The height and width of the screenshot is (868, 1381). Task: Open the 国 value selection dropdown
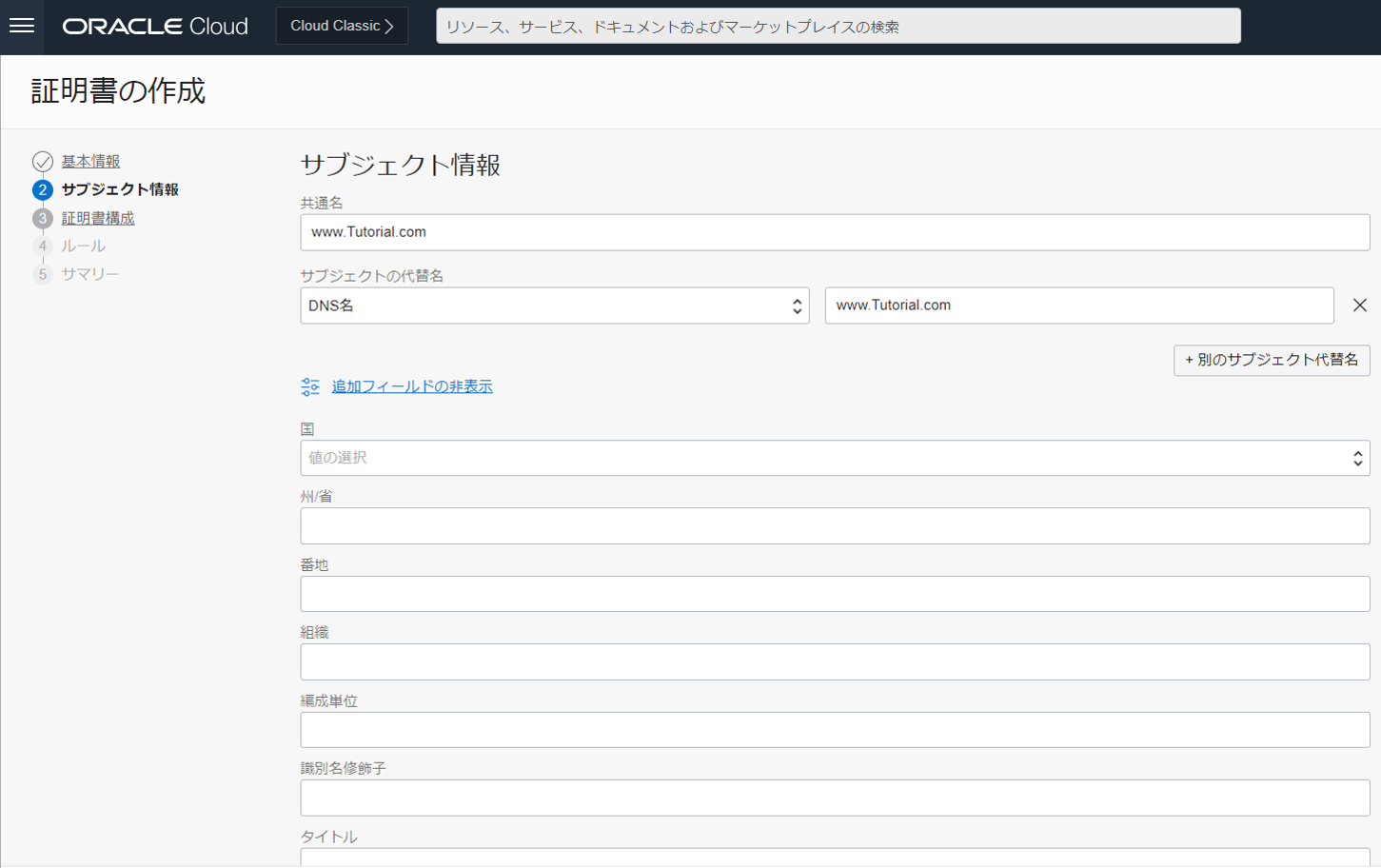[834, 458]
